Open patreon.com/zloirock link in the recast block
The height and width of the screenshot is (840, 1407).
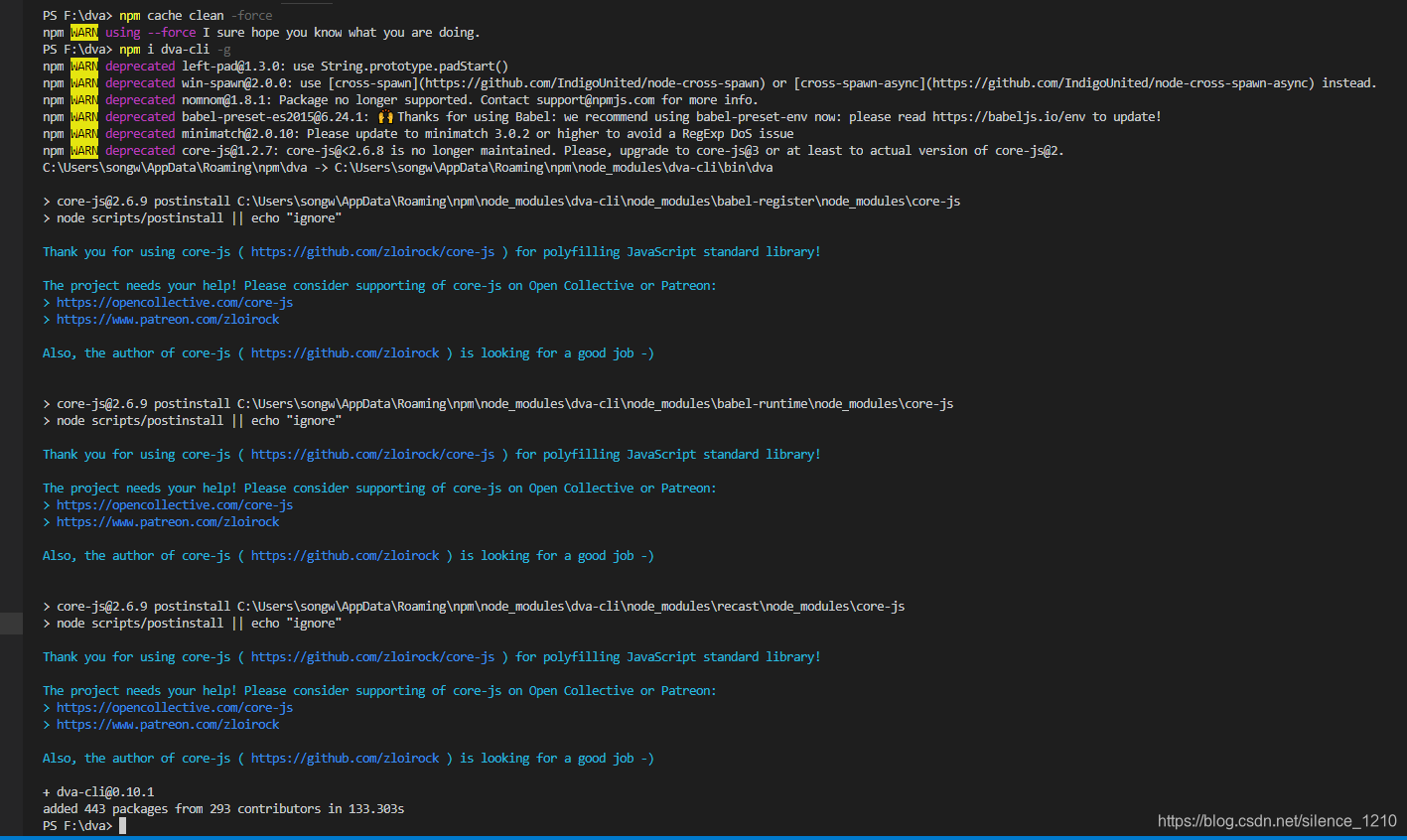click(x=168, y=725)
